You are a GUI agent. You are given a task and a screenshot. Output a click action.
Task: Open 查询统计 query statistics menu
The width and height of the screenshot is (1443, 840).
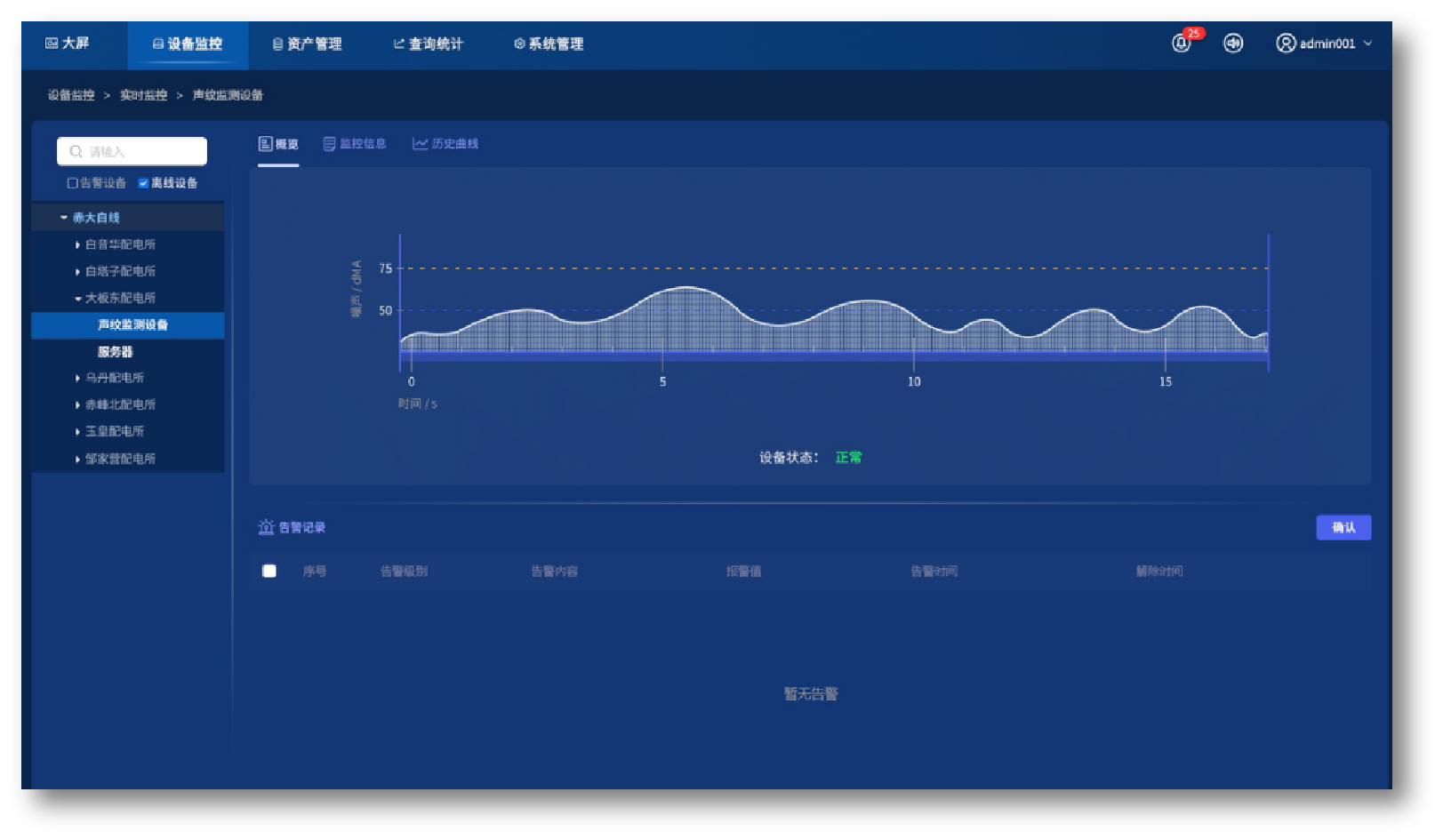(429, 44)
